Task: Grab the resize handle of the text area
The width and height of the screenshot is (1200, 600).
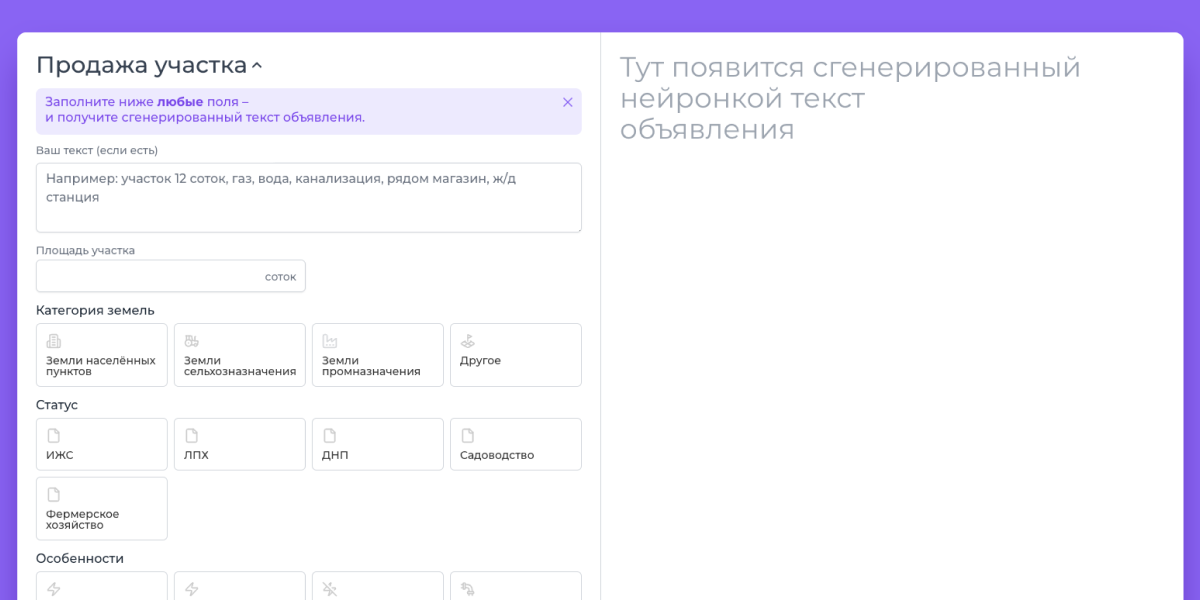Action: coord(577,228)
